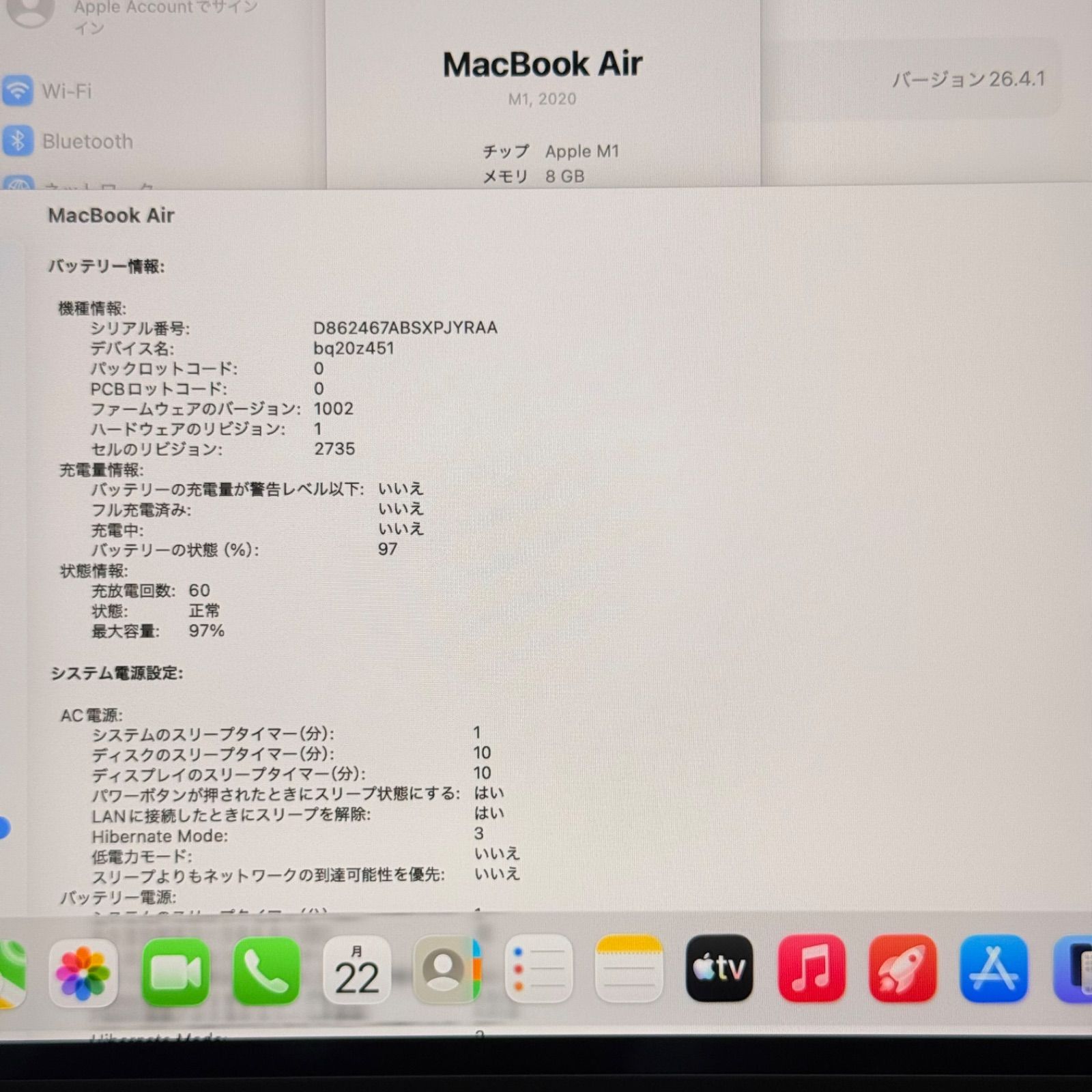Viewport: 1092px width, 1092px height.
Task: Select the condition value 正常 (normal)
Action: (204, 611)
